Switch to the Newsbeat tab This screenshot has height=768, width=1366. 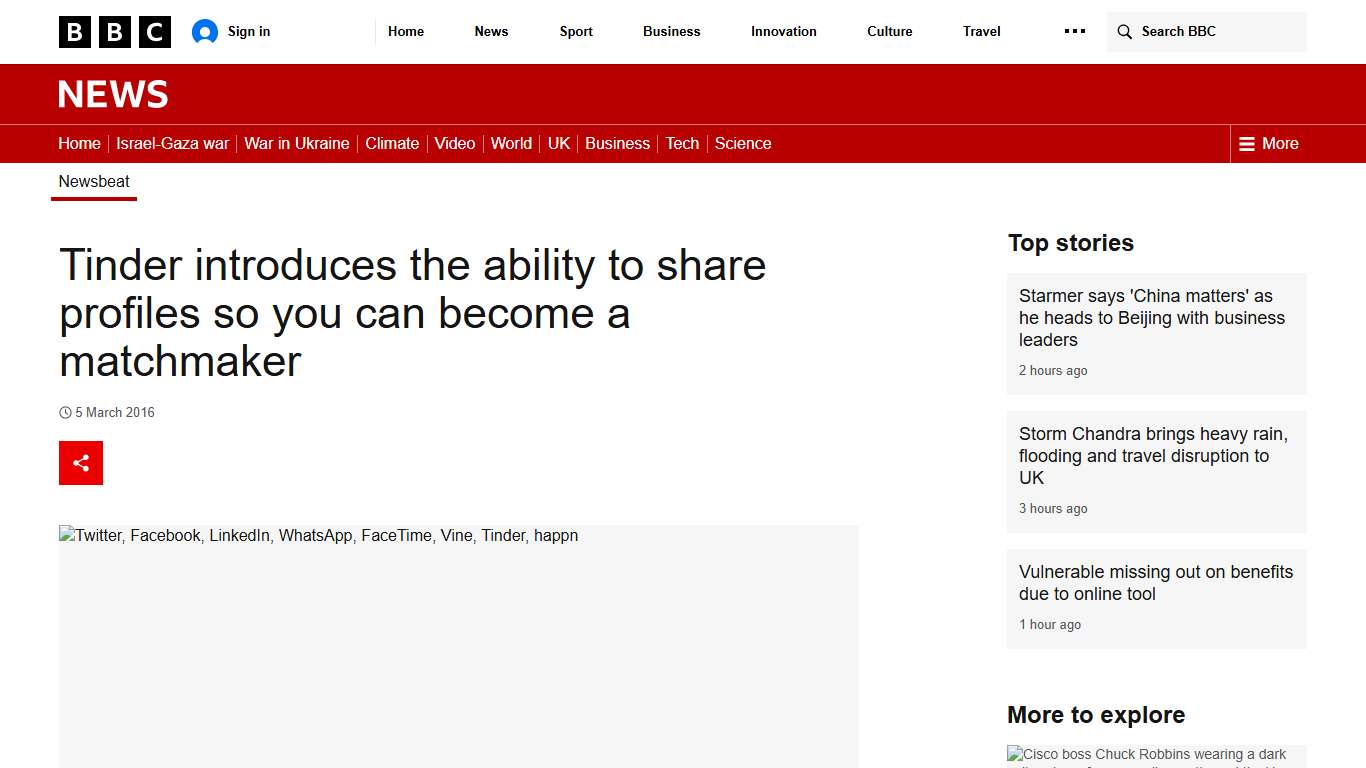[x=93, y=181]
